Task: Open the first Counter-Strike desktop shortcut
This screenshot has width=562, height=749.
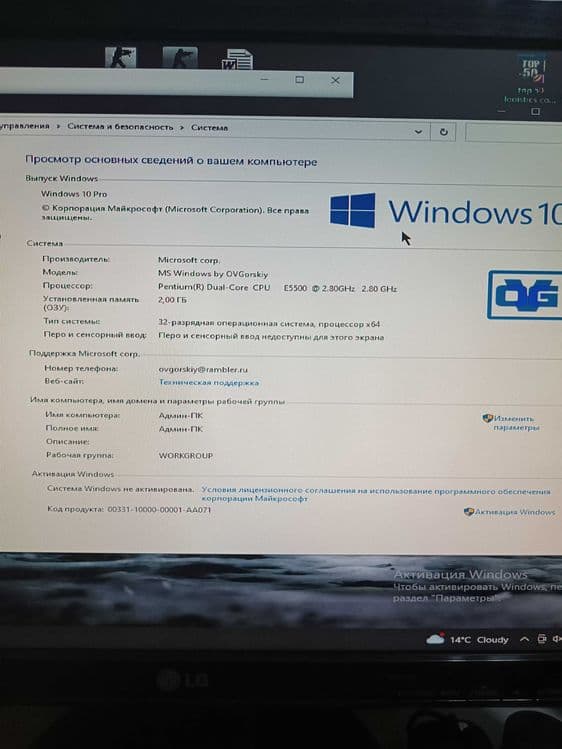Action: click(120, 57)
